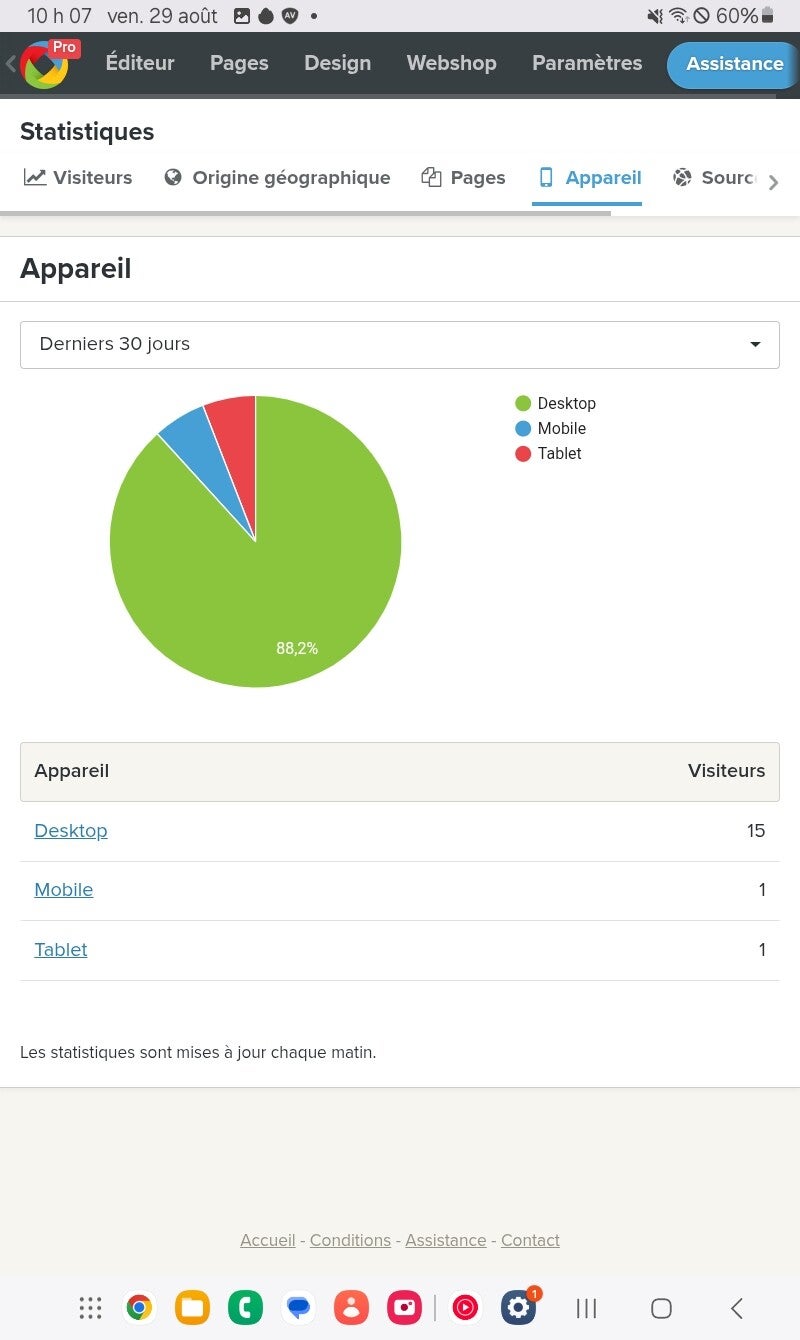Screen dimensions: 800x1340
Task: Launch the green phone app
Action: pos(245,1308)
